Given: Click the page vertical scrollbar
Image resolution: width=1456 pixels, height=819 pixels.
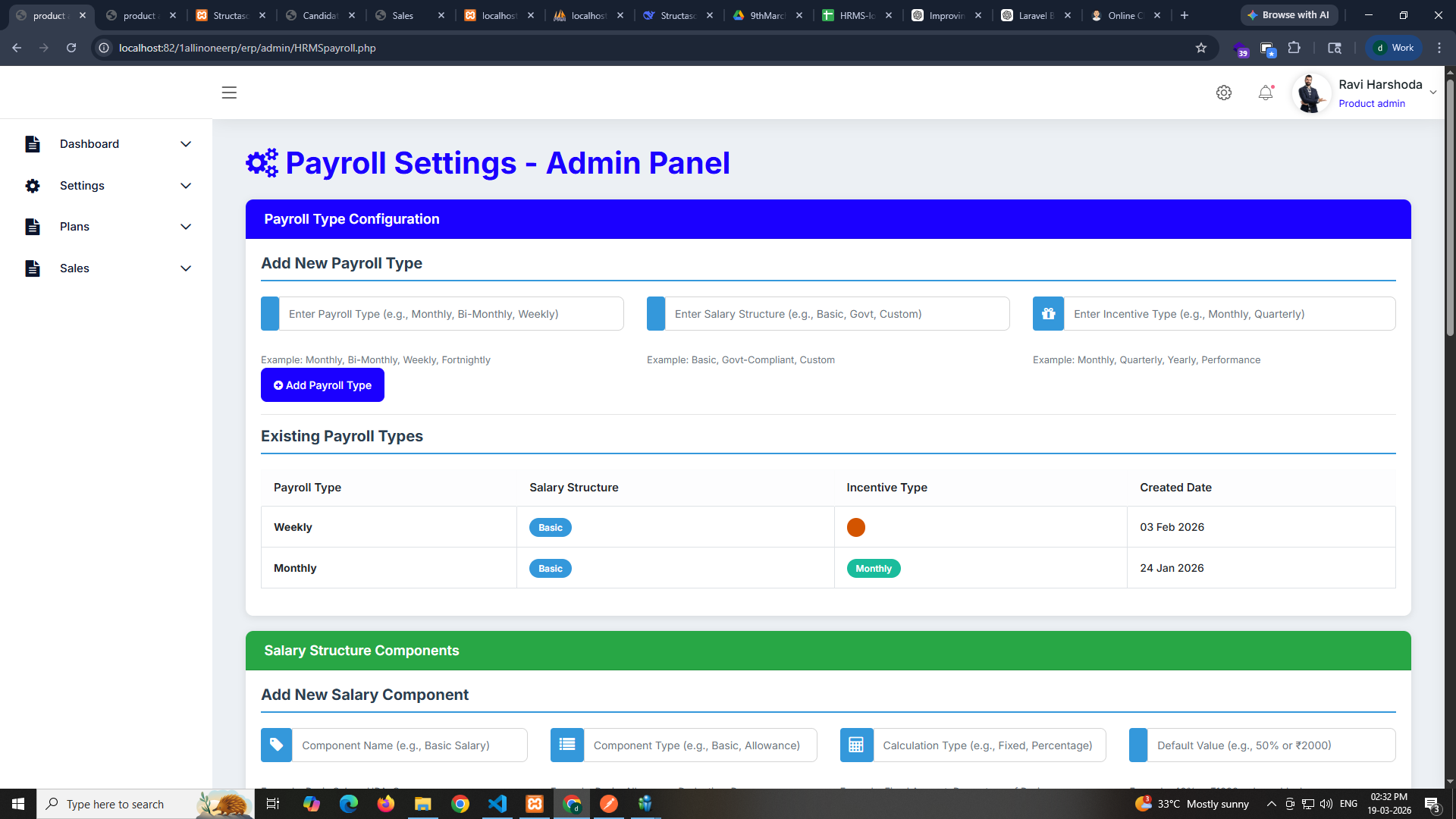Looking at the screenshot, I should (x=1450, y=209).
